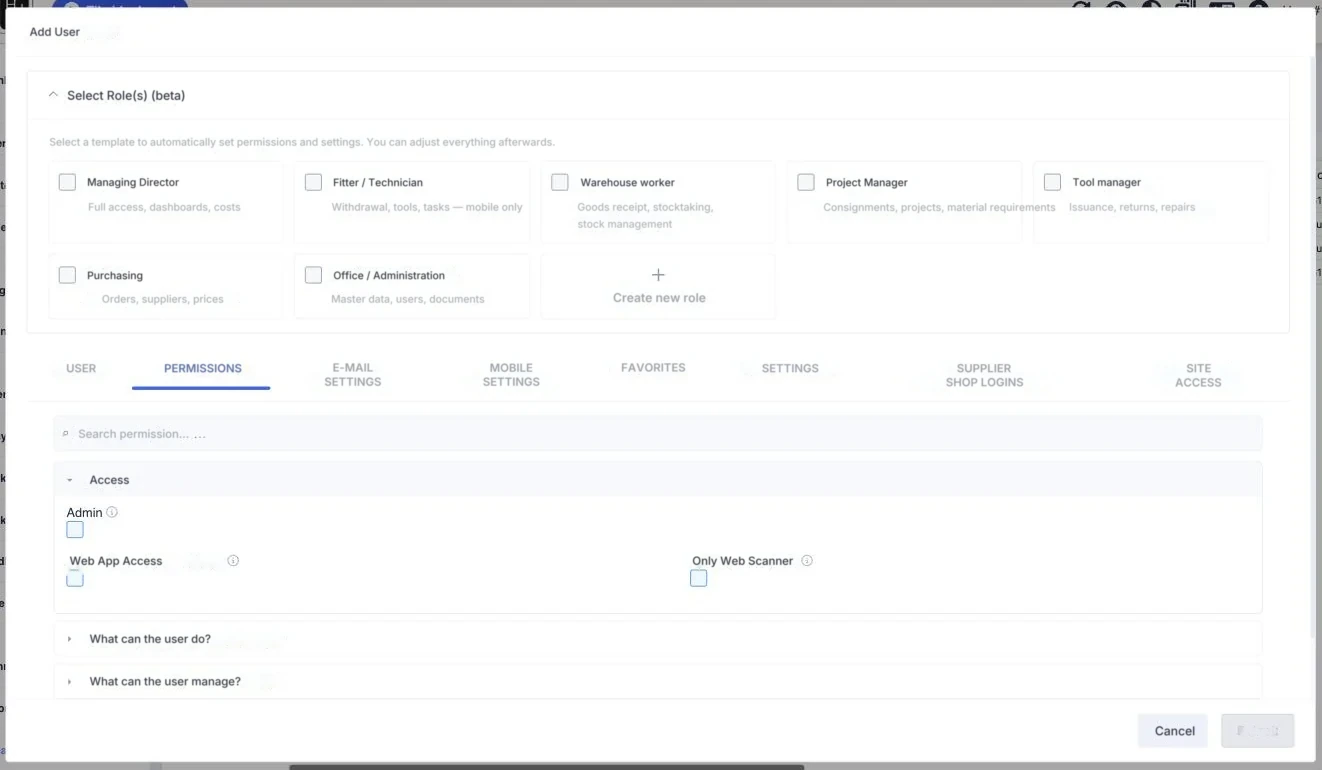The width and height of the screenshot is (1322, 770).
Task: Click the Create new role card
Action: click(658, 286)
